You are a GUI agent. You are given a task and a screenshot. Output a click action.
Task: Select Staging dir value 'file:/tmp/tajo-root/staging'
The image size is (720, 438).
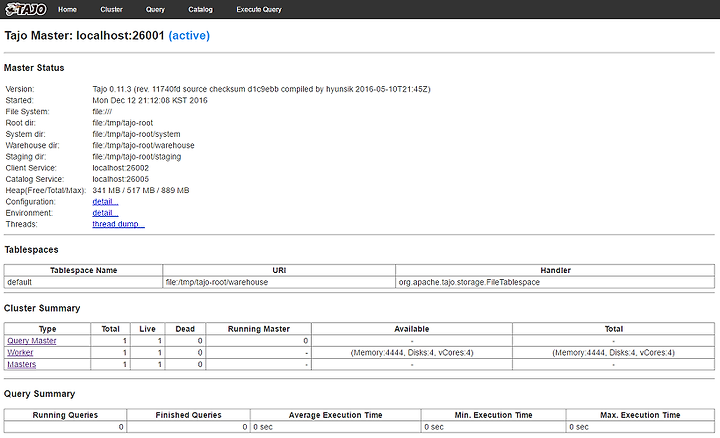tap(137, 157)
